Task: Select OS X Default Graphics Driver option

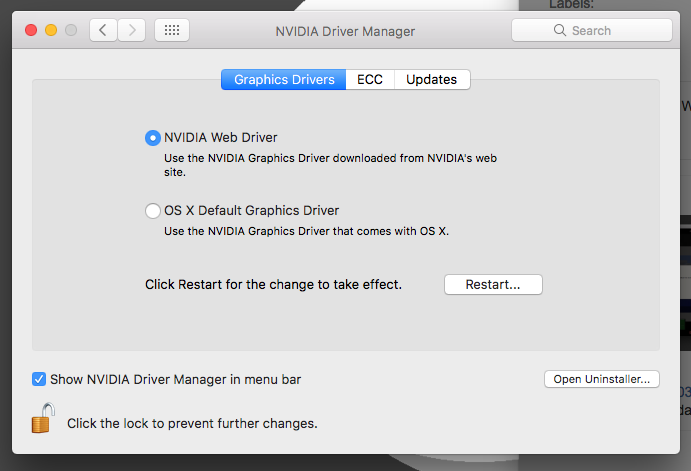Action: coord(152,211)
